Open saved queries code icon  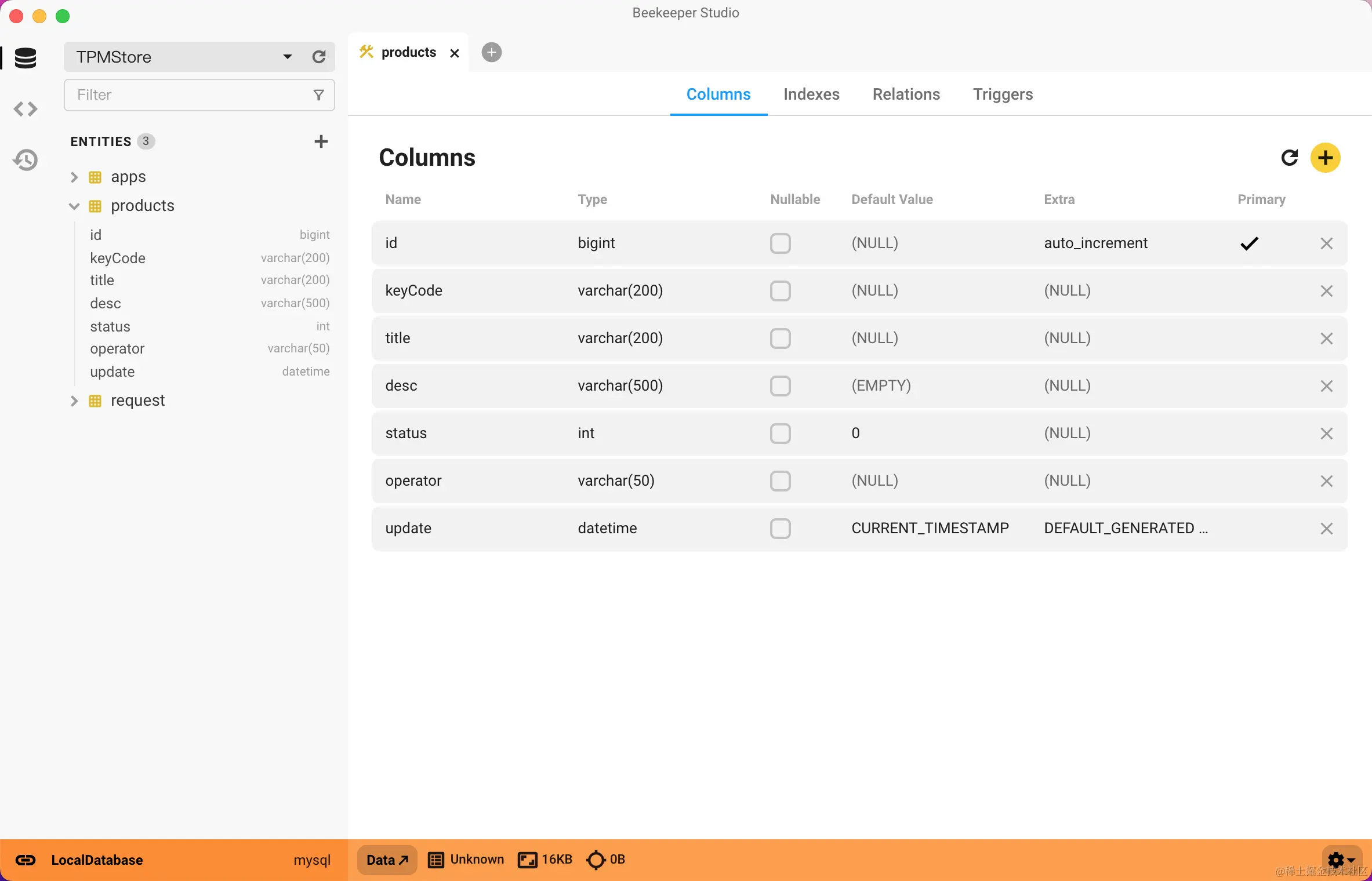[26, 109]
